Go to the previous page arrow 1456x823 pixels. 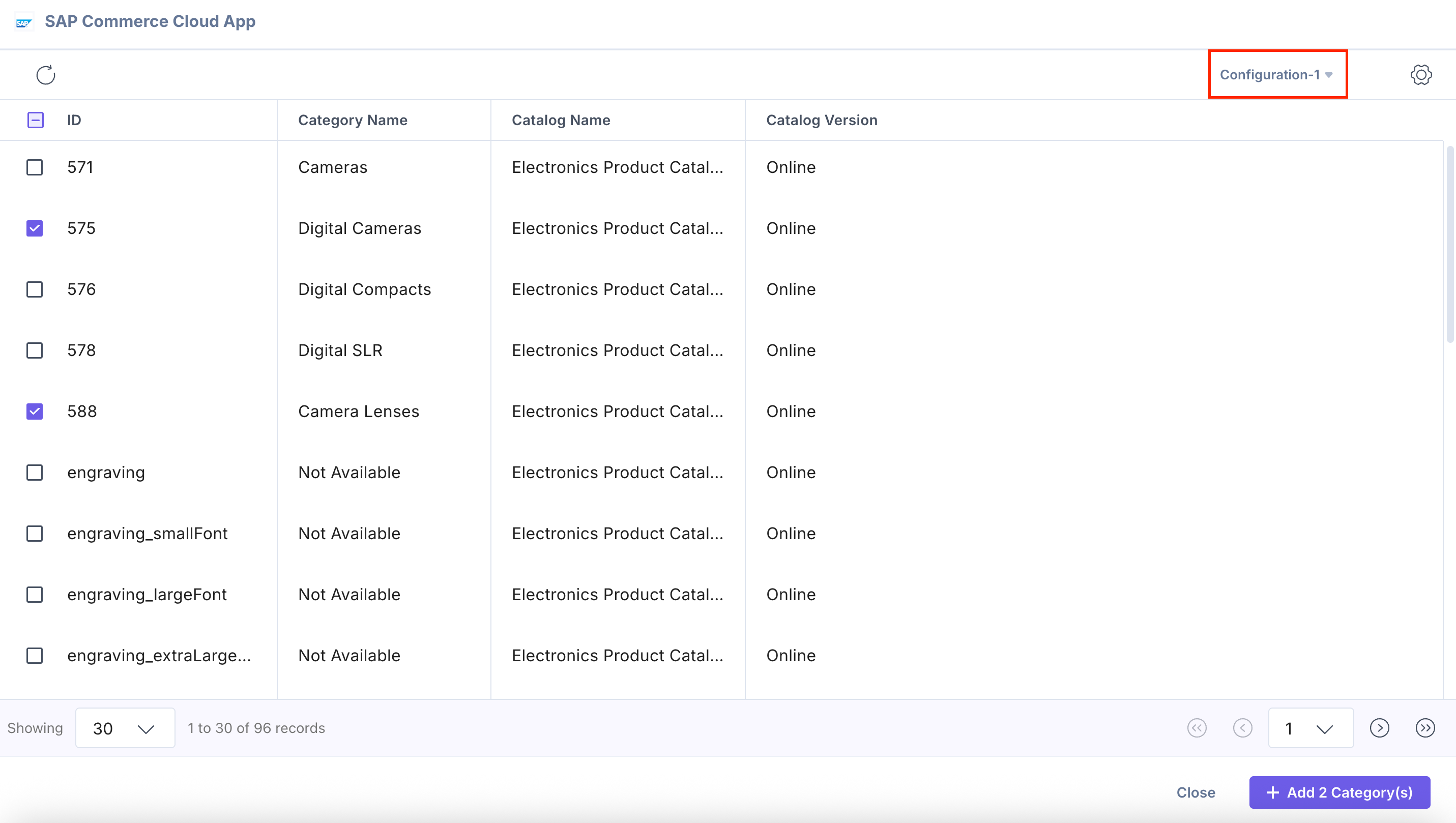click(x=1242, y=728)
